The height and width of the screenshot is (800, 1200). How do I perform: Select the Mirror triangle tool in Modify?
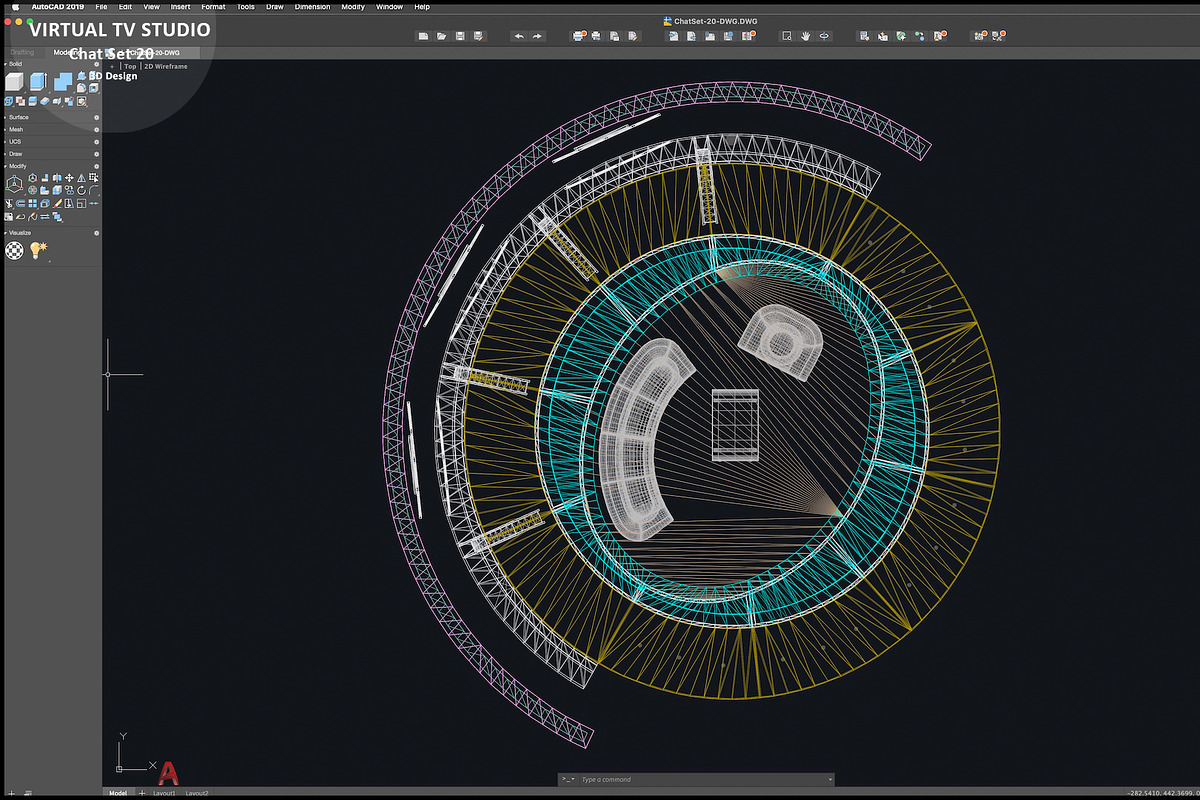tap(81, 177)
